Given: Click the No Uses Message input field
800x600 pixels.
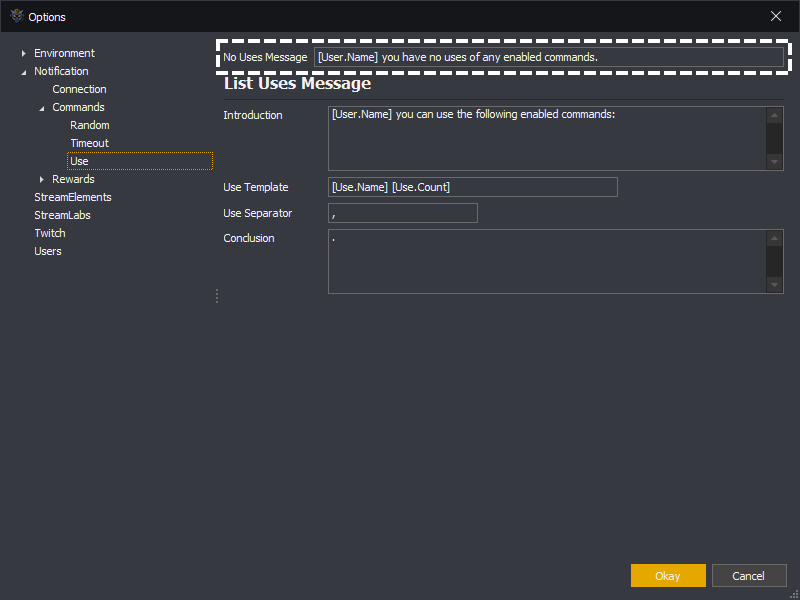Looking at the screenshot, I should pos(548,57).
